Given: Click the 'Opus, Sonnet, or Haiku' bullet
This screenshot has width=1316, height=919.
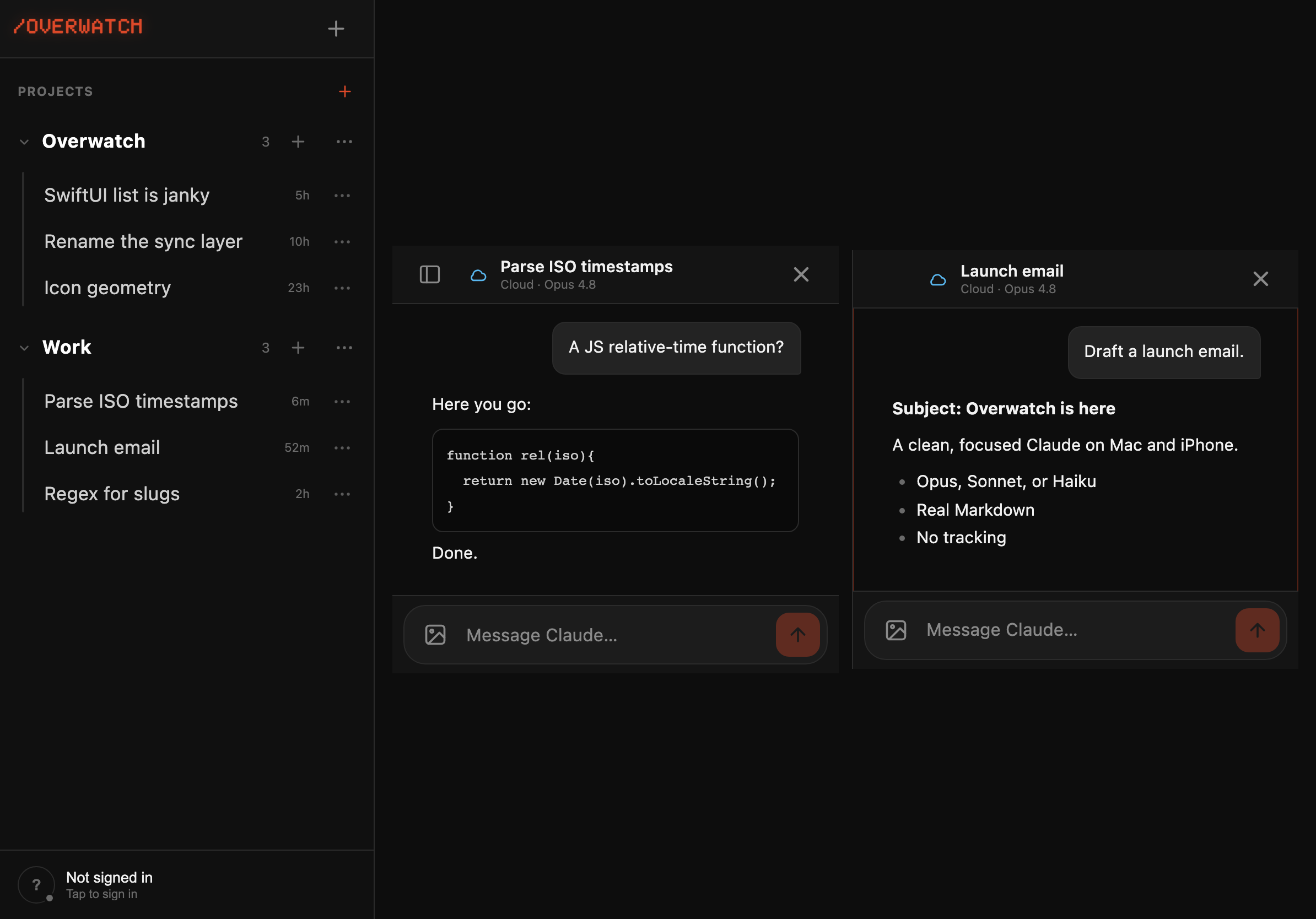Looking at the screenshot, I should click(x=1006, y=482).
